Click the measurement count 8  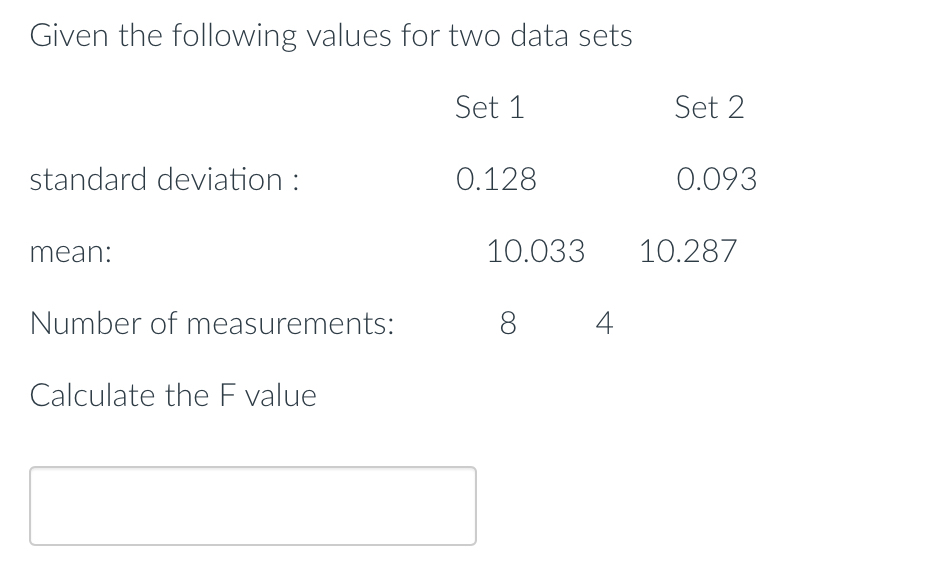click(507, 324)
